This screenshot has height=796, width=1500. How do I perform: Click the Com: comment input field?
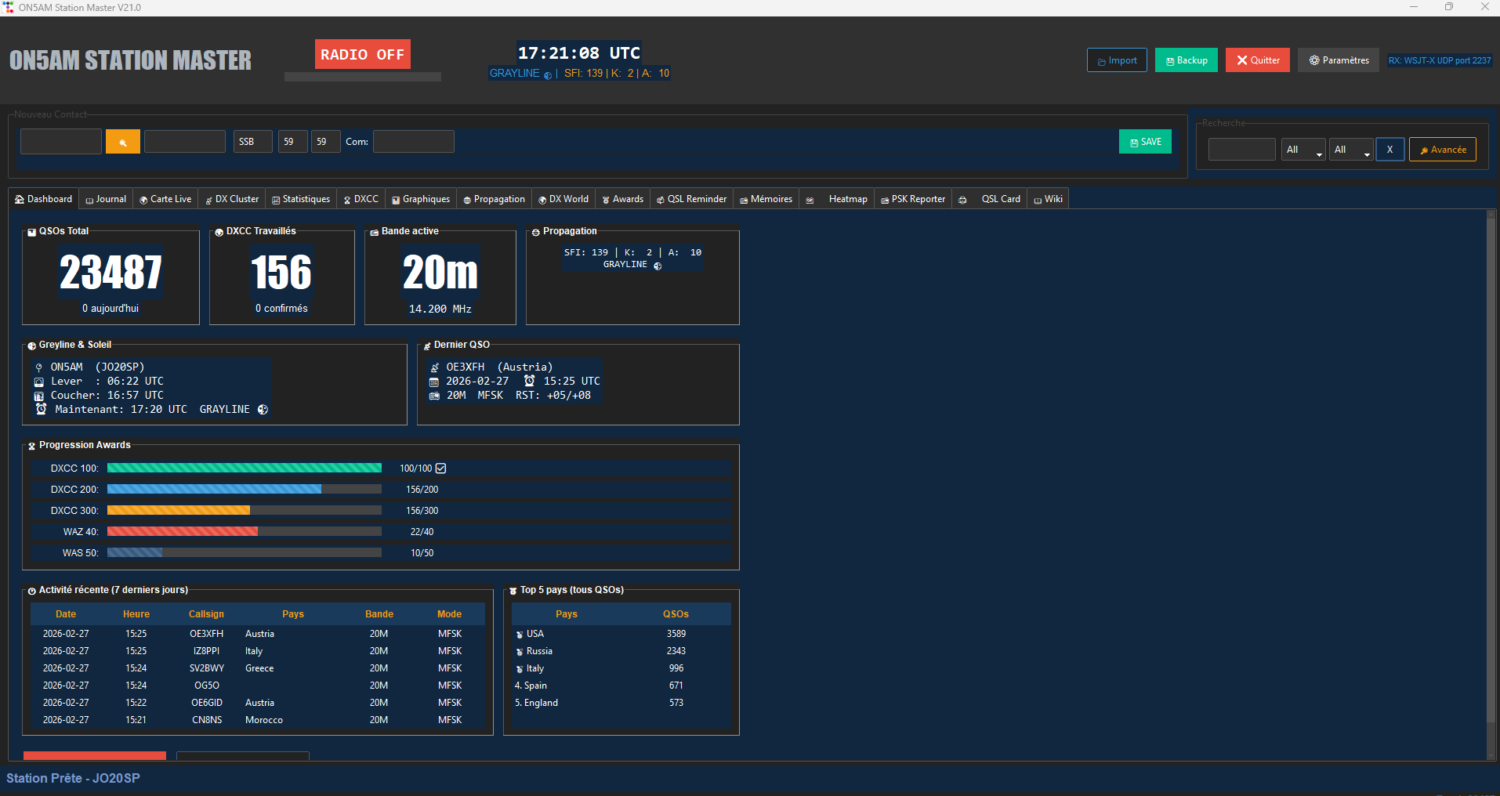coord(414,142)
